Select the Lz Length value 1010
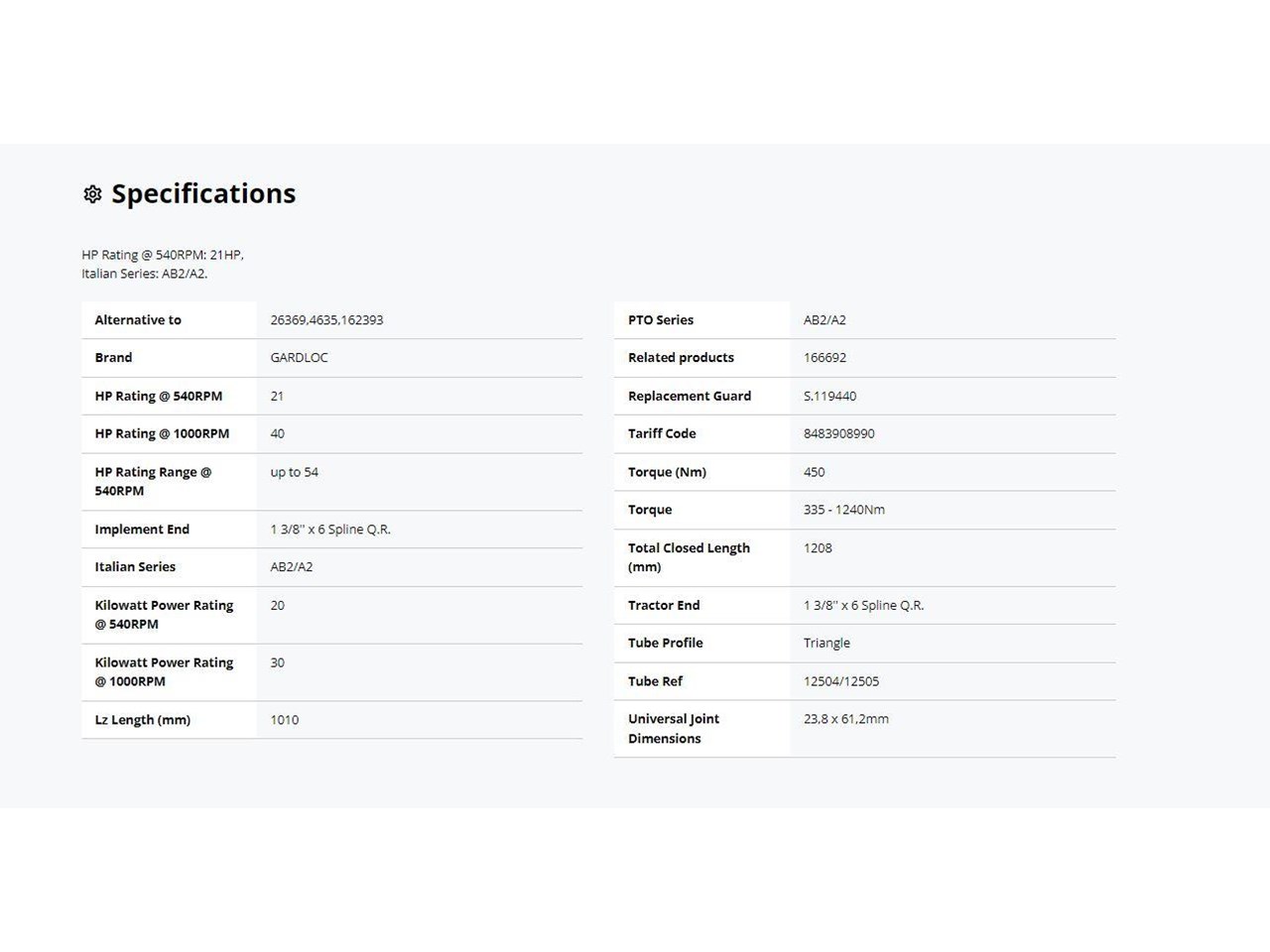 click(x=284, y=720)
